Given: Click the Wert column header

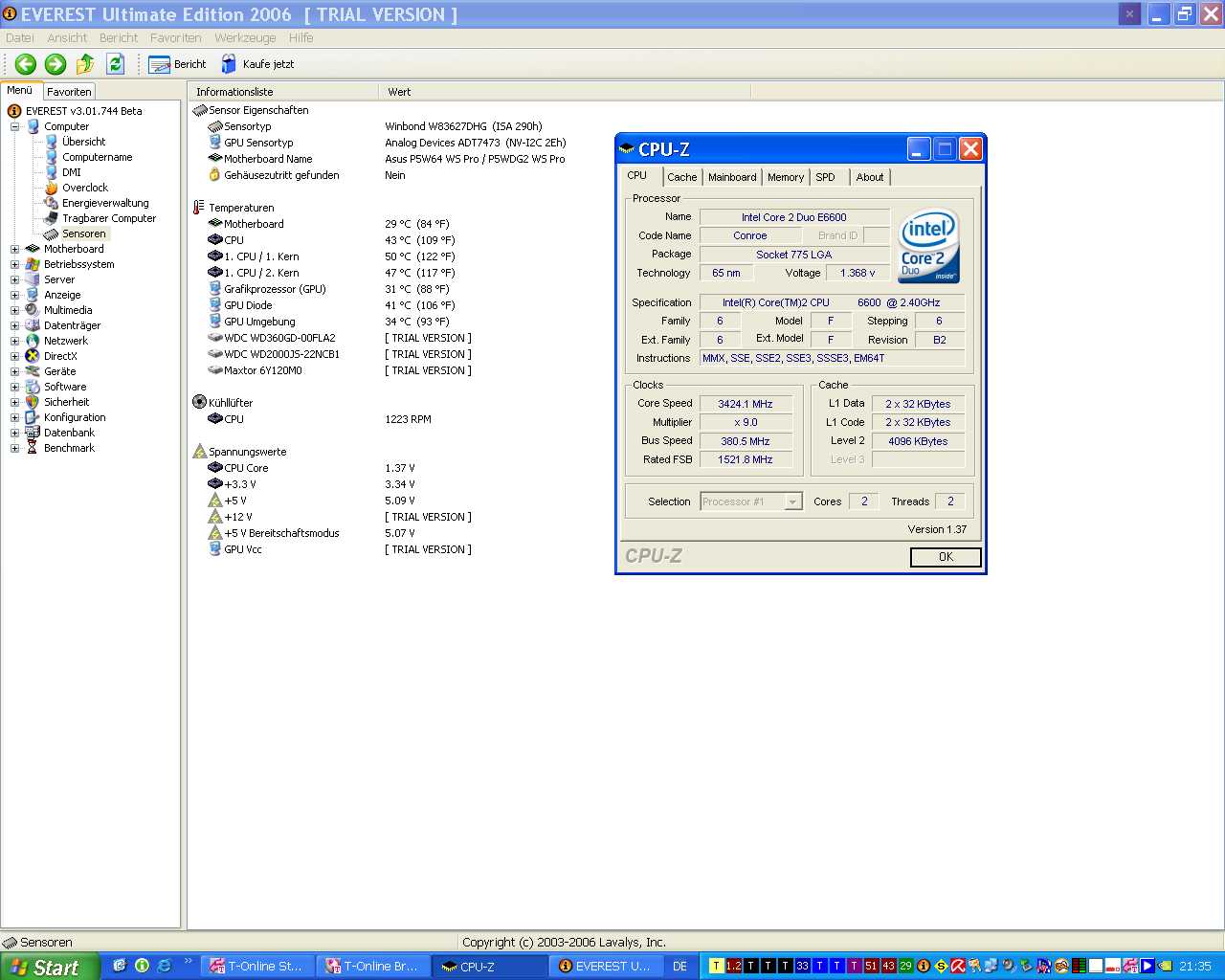Looking at the screenshot, I should coord(565,92).
